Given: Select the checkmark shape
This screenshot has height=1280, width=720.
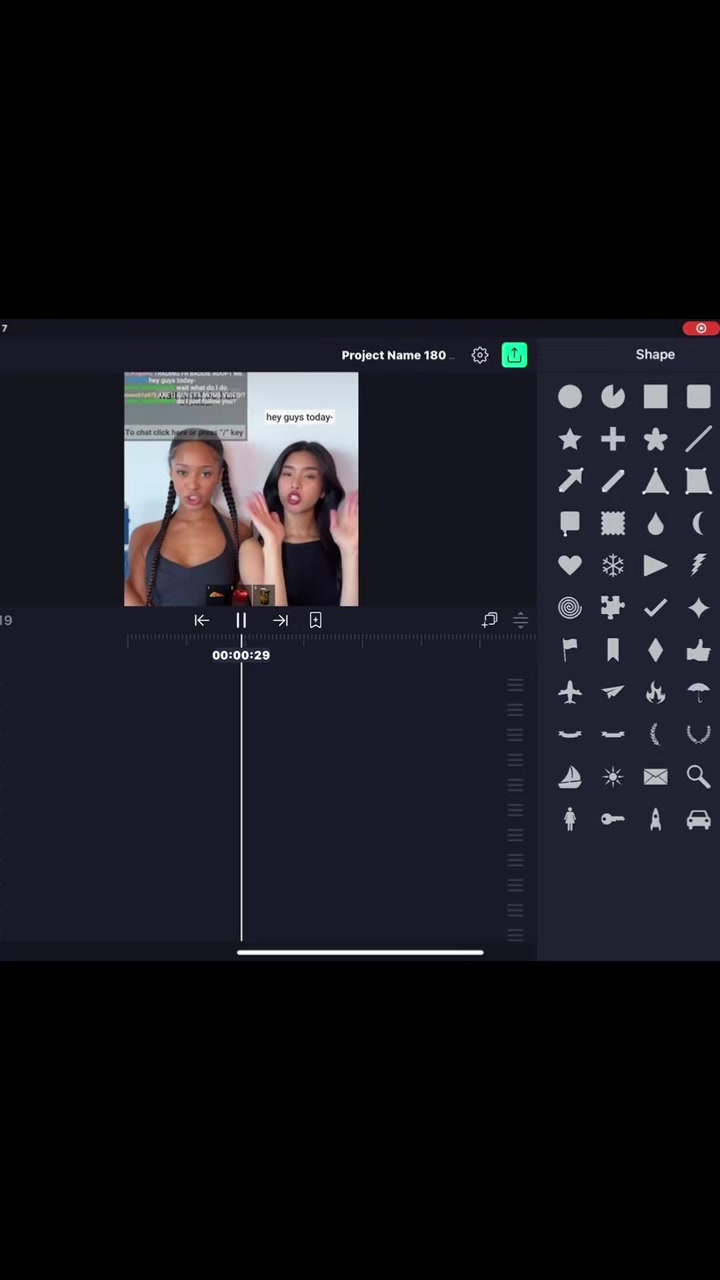Looking at the screenshot, I should (x=655, y=608).
